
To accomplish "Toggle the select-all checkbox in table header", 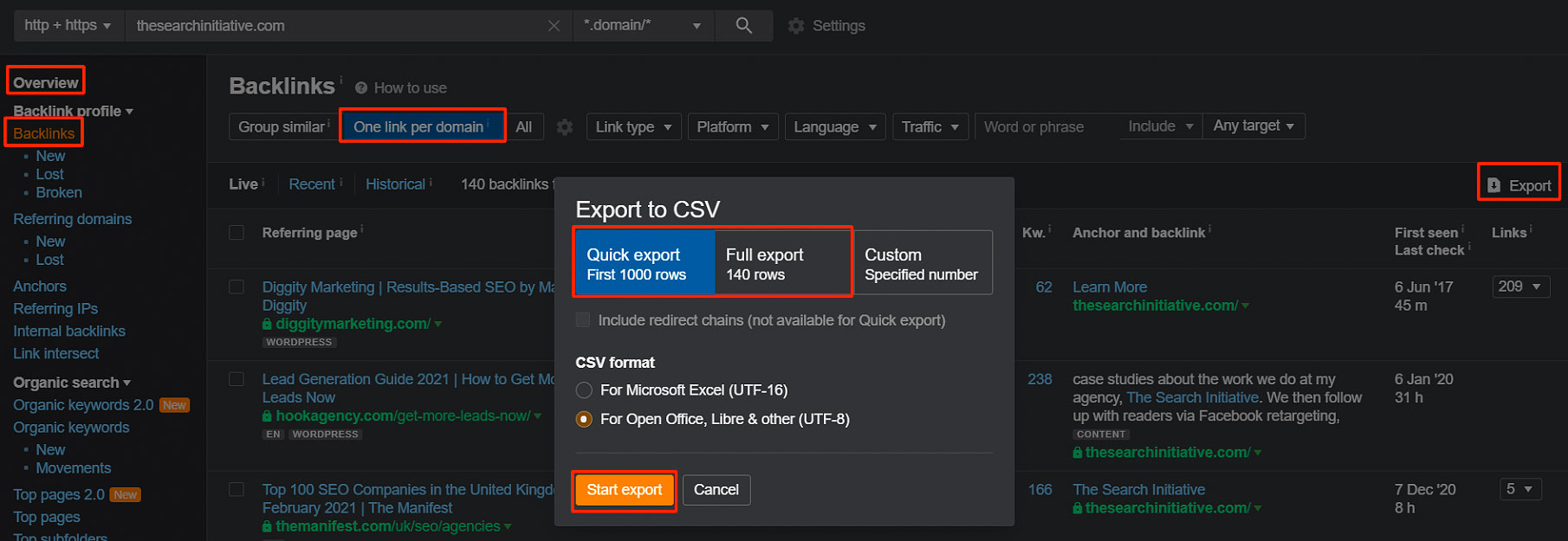I will click(x=236, y=233).
